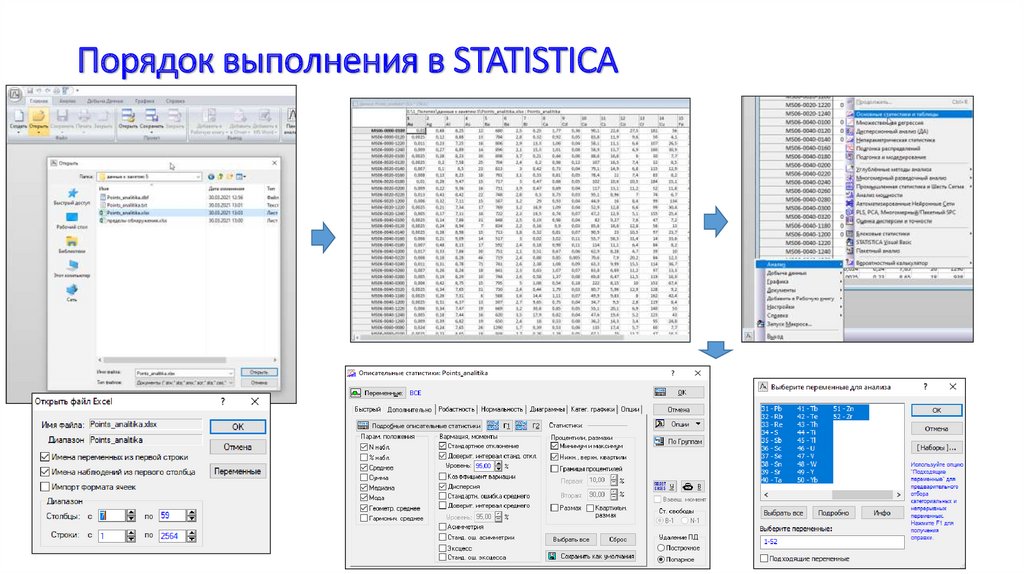Click the Переменные icon button in descriptive statistics

tap(377, 392)
